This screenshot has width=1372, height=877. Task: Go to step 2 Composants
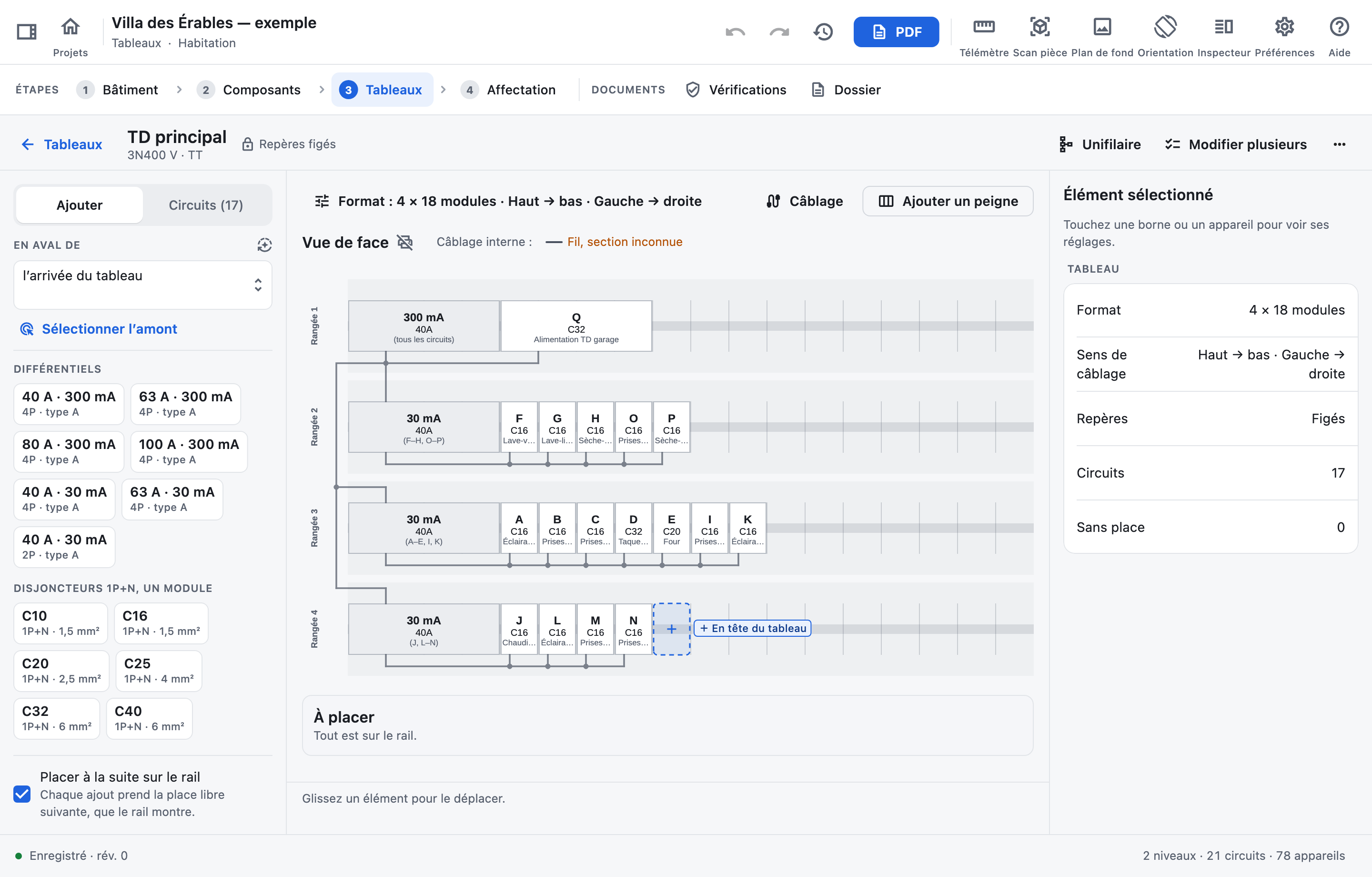(248, 90)
